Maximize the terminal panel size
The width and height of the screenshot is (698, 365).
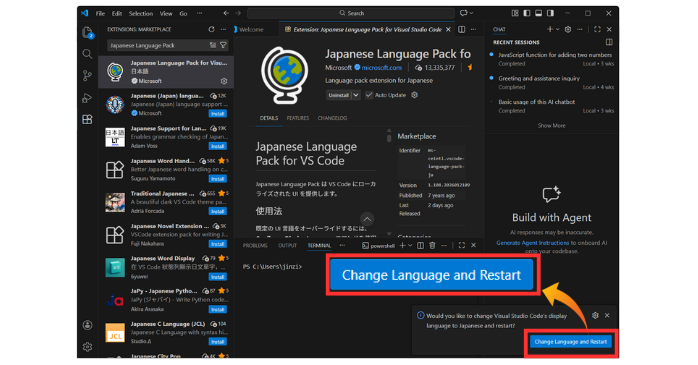click(462, 245)
